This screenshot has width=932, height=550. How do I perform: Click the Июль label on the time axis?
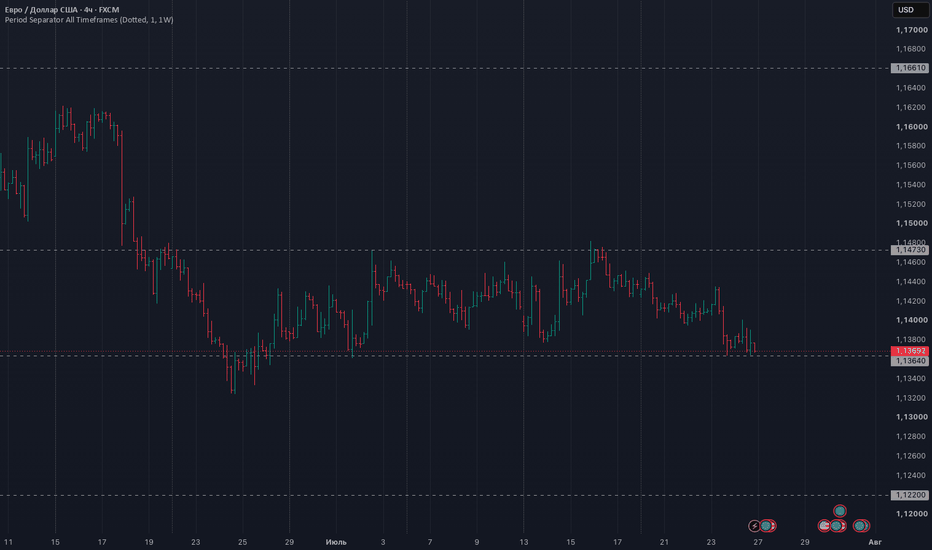[336, 542]
